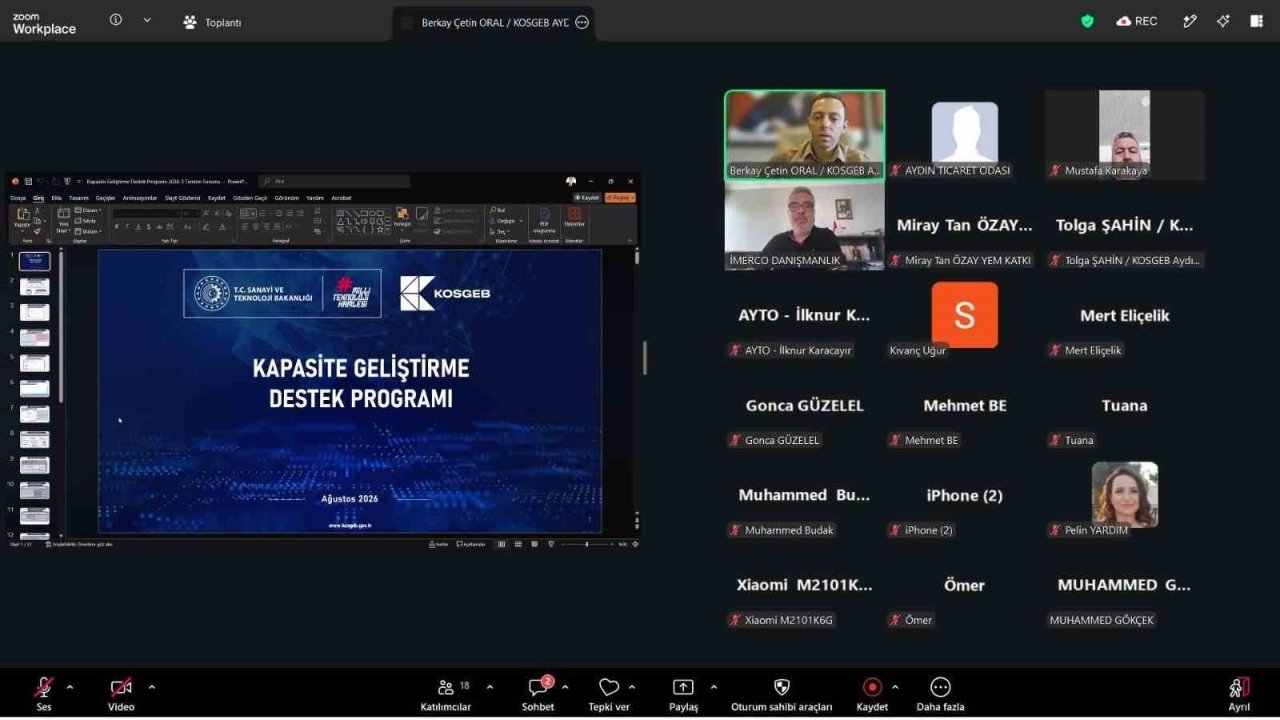Start screen sharing with Paylaş

(683, 693)
